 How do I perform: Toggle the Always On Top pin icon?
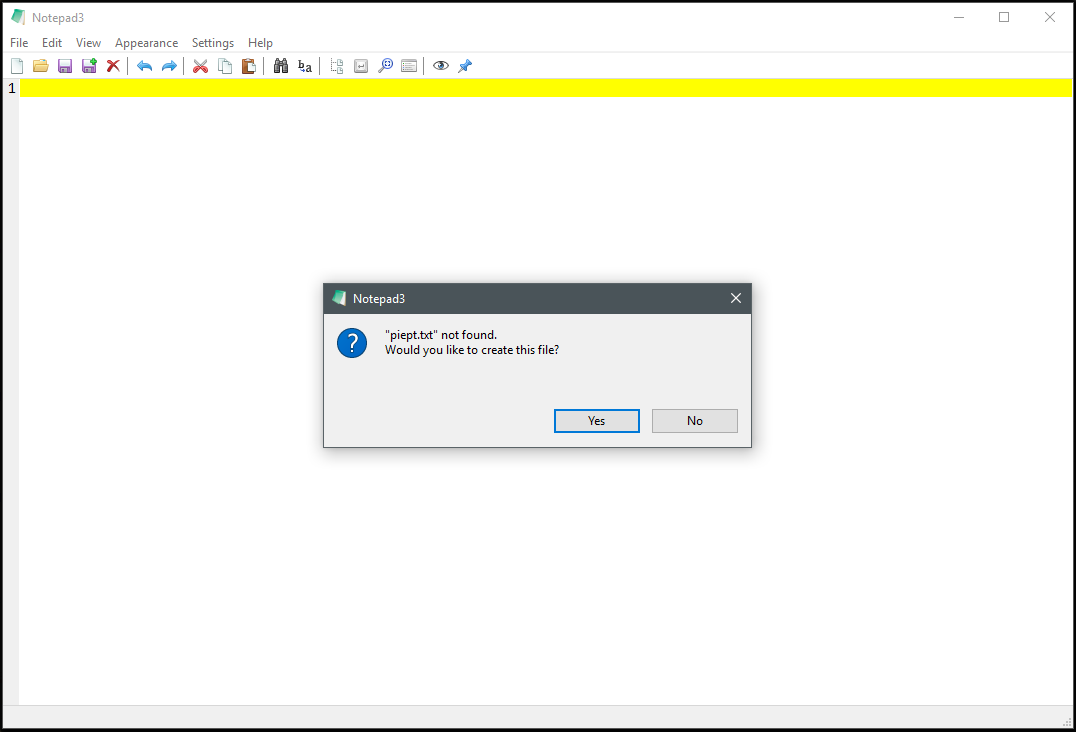pyautogui.click(x=465, y=66)
